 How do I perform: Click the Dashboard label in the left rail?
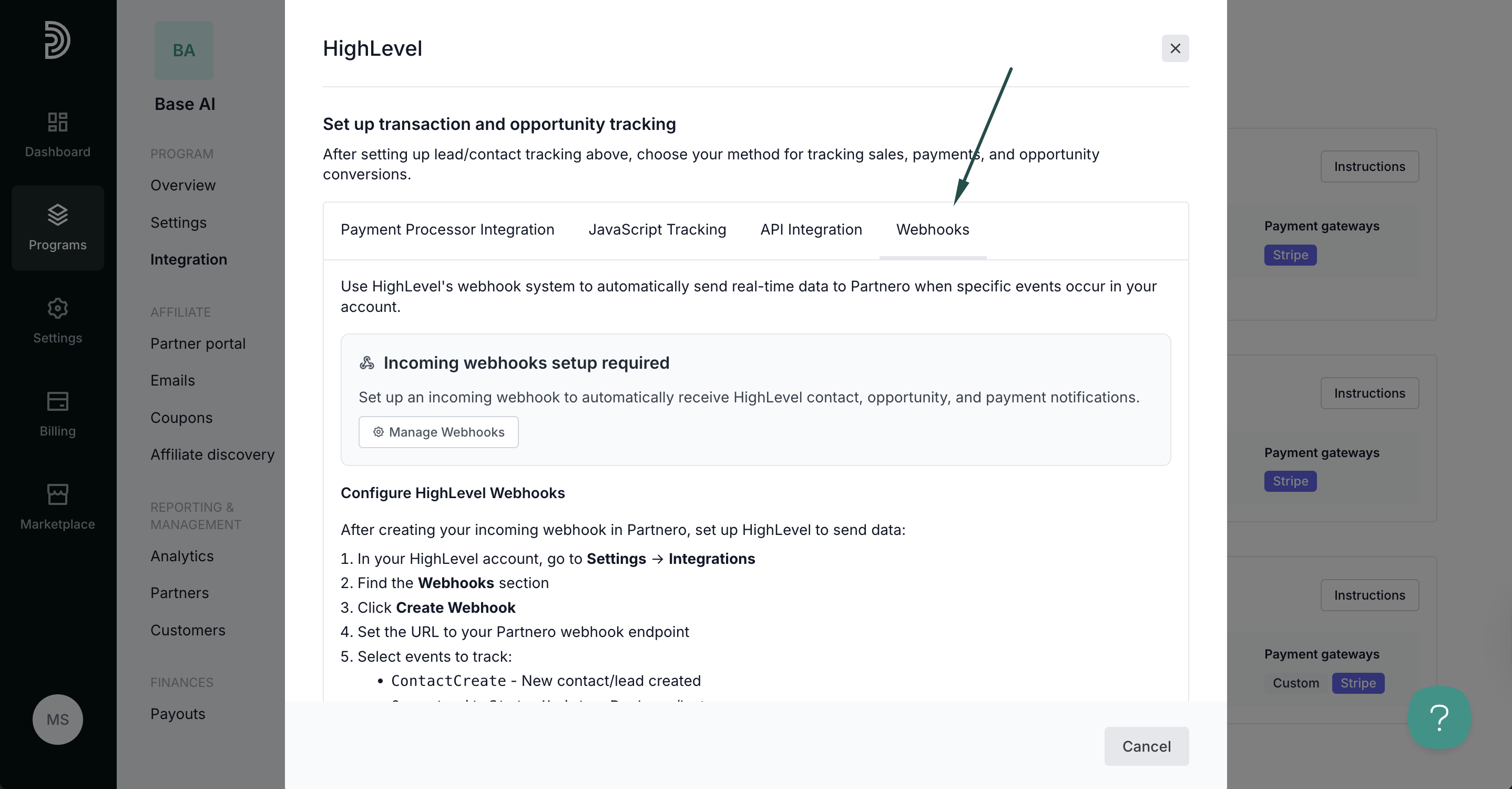[57, 152]
